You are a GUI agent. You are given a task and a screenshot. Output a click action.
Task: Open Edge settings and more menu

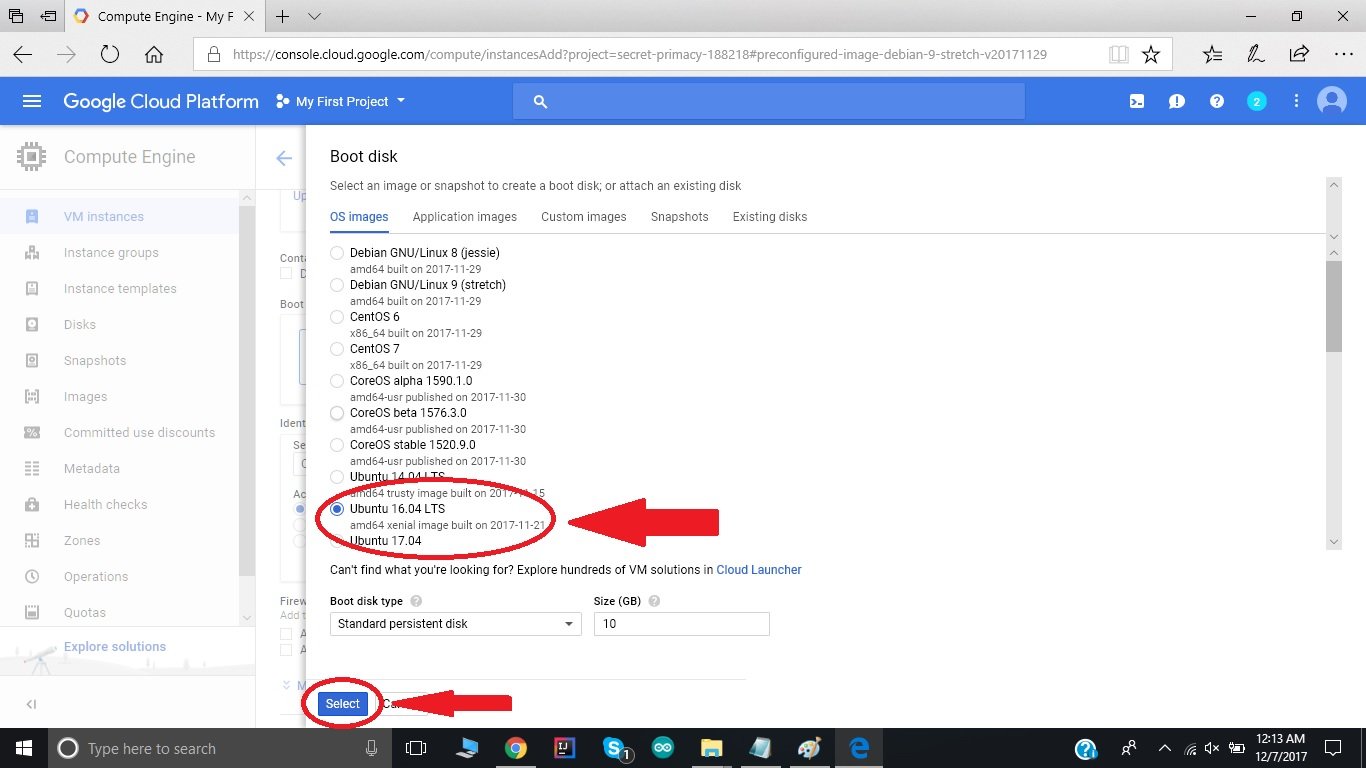click(x=1344, y=54)
